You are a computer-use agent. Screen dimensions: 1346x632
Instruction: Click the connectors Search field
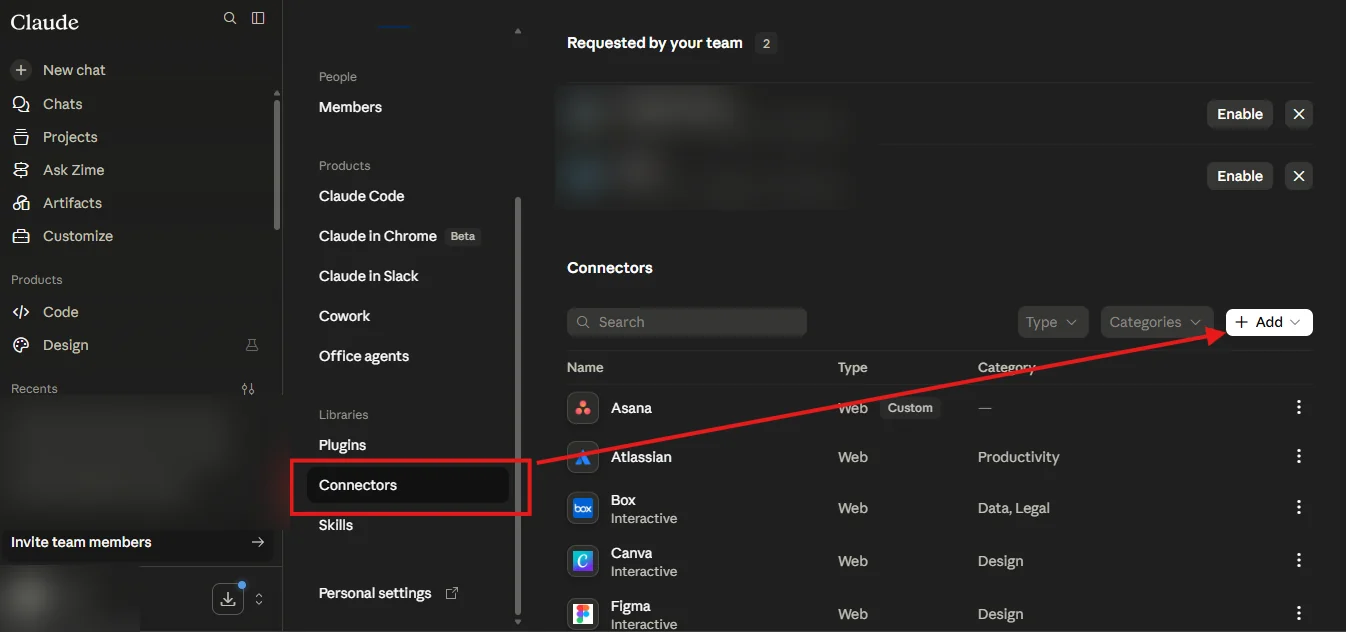point(687,322)
